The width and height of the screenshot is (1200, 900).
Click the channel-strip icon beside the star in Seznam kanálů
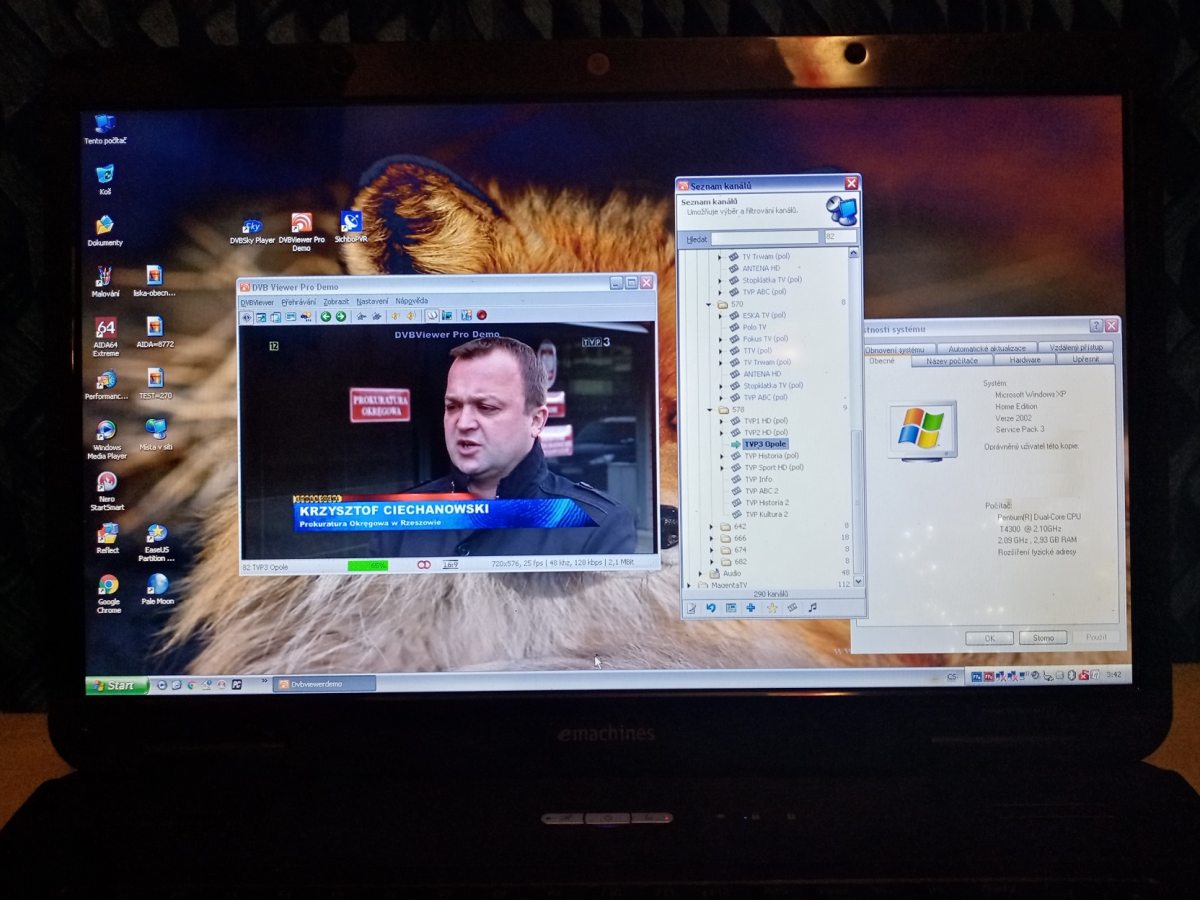pos(792,607)
